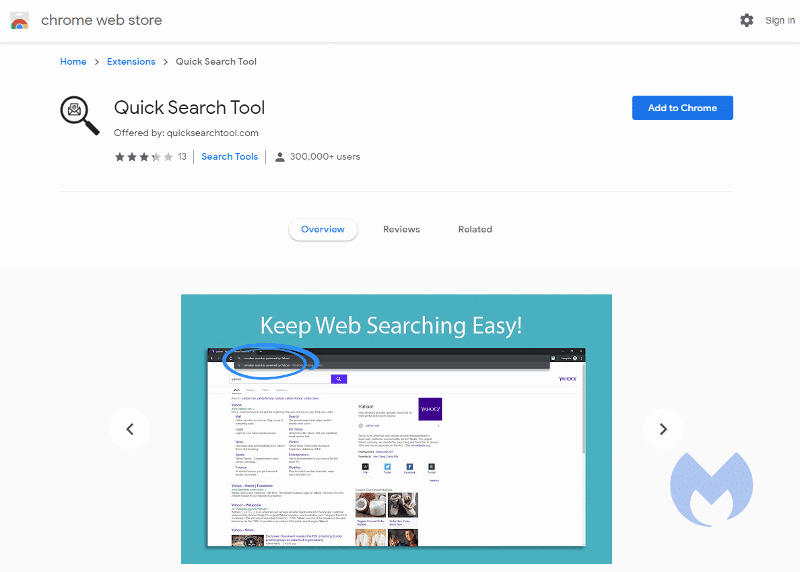Click the Sign in link
Image resolution: width=800 pixels, height=572 pixels.
(780, 20)
